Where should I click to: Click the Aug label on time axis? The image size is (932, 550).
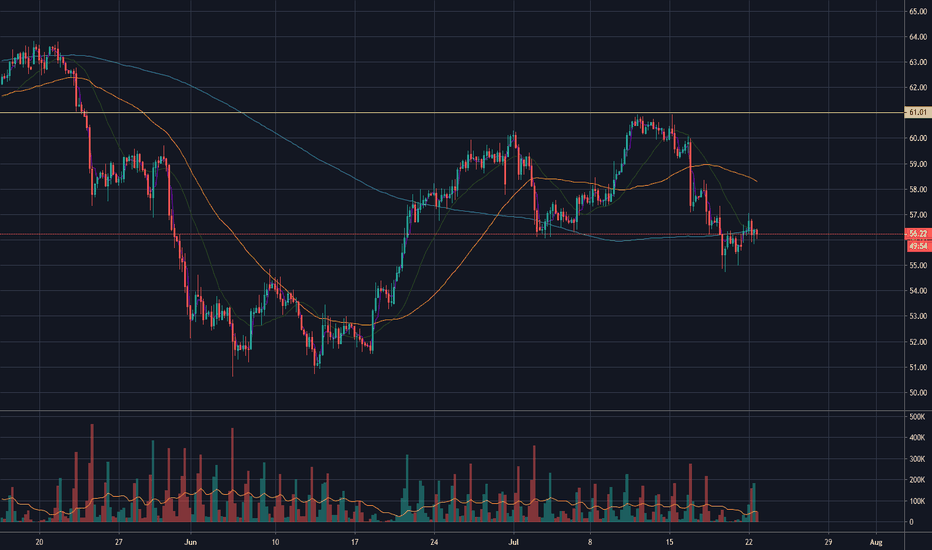tap(876, 542)
